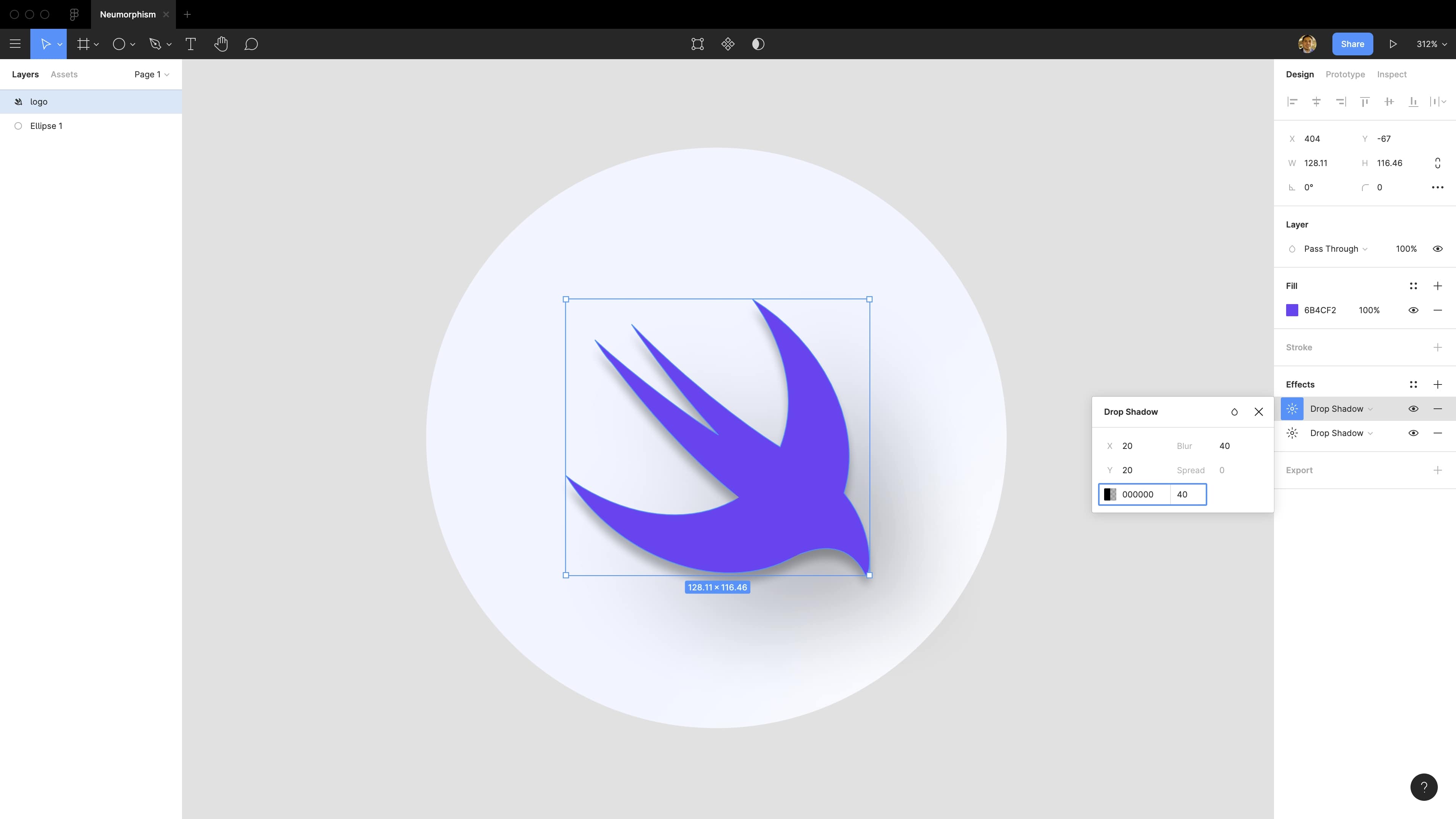Hide the 6B4CF2 fill

point(1413,310)
